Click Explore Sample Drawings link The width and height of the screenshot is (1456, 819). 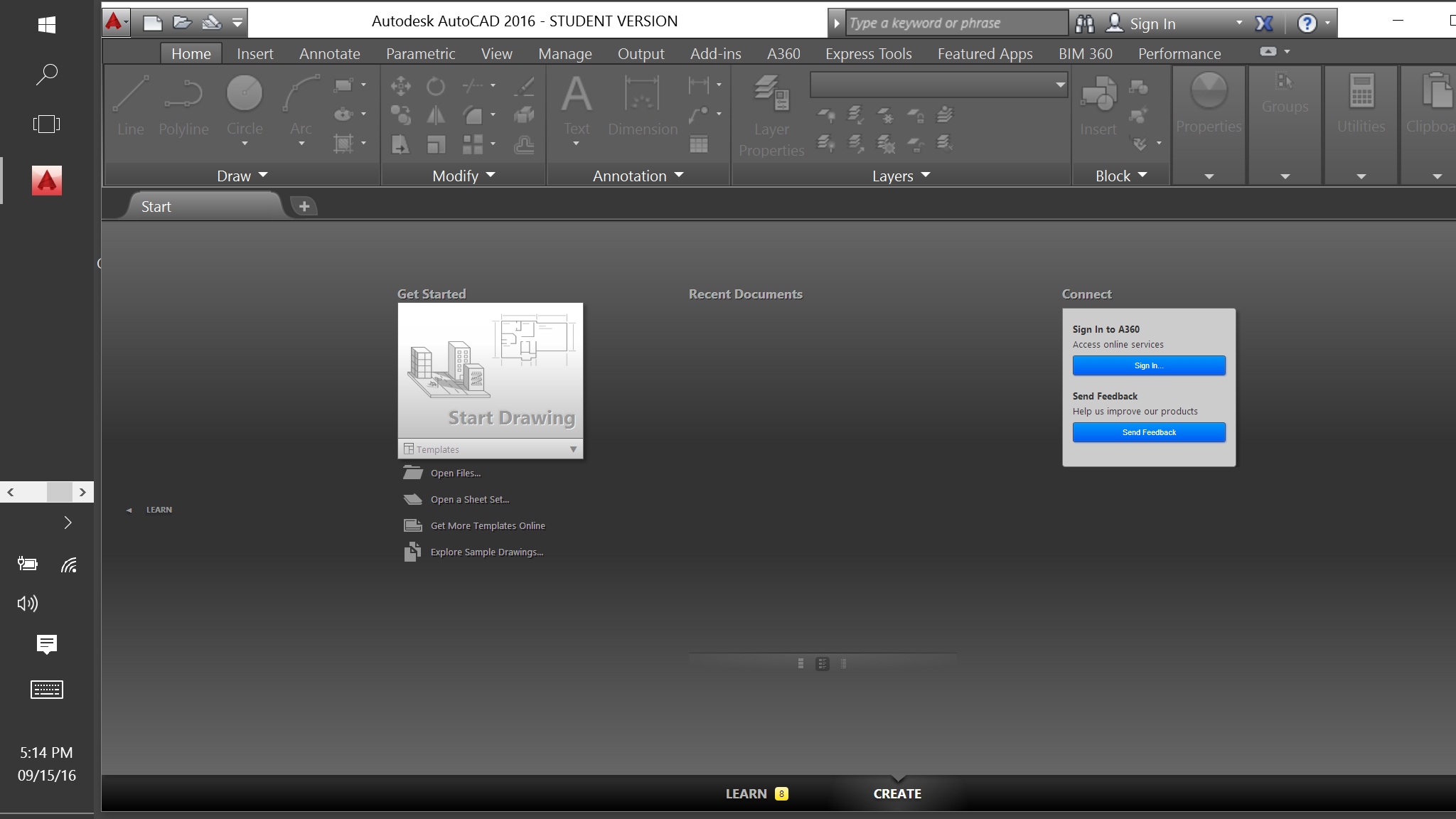coord(486,552)
